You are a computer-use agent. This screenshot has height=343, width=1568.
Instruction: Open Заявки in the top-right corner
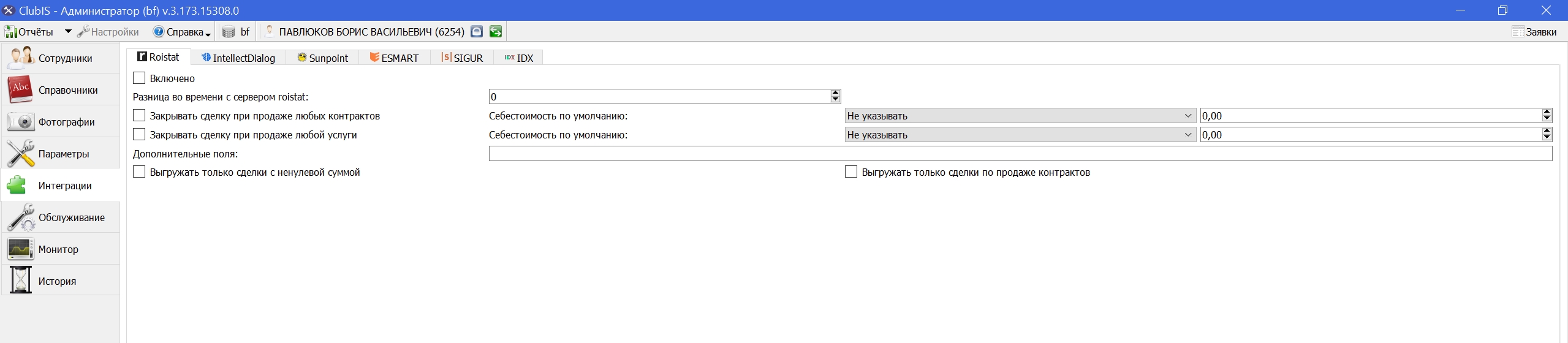point(1534,32)
